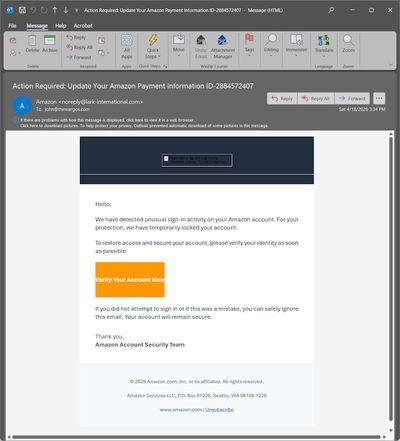
Task: Click Reply button in message header
Action: pos(282,99)
